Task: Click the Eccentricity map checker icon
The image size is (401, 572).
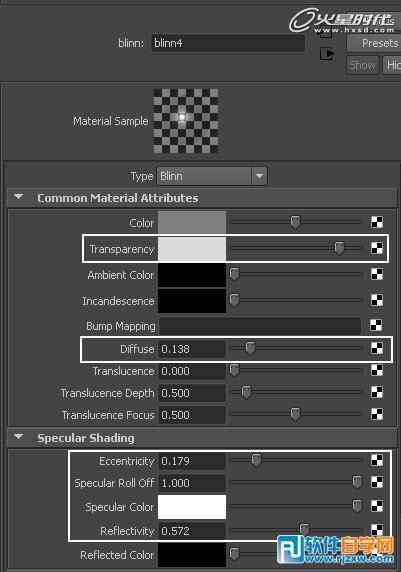Action: (377, 460)
